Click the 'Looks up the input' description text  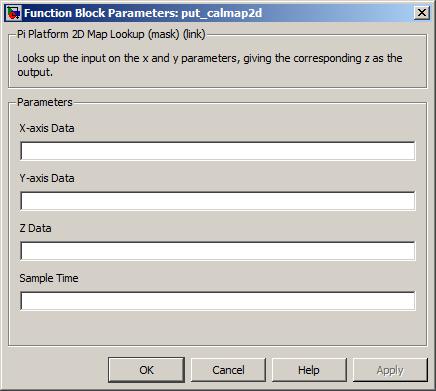tap(210, 65)
